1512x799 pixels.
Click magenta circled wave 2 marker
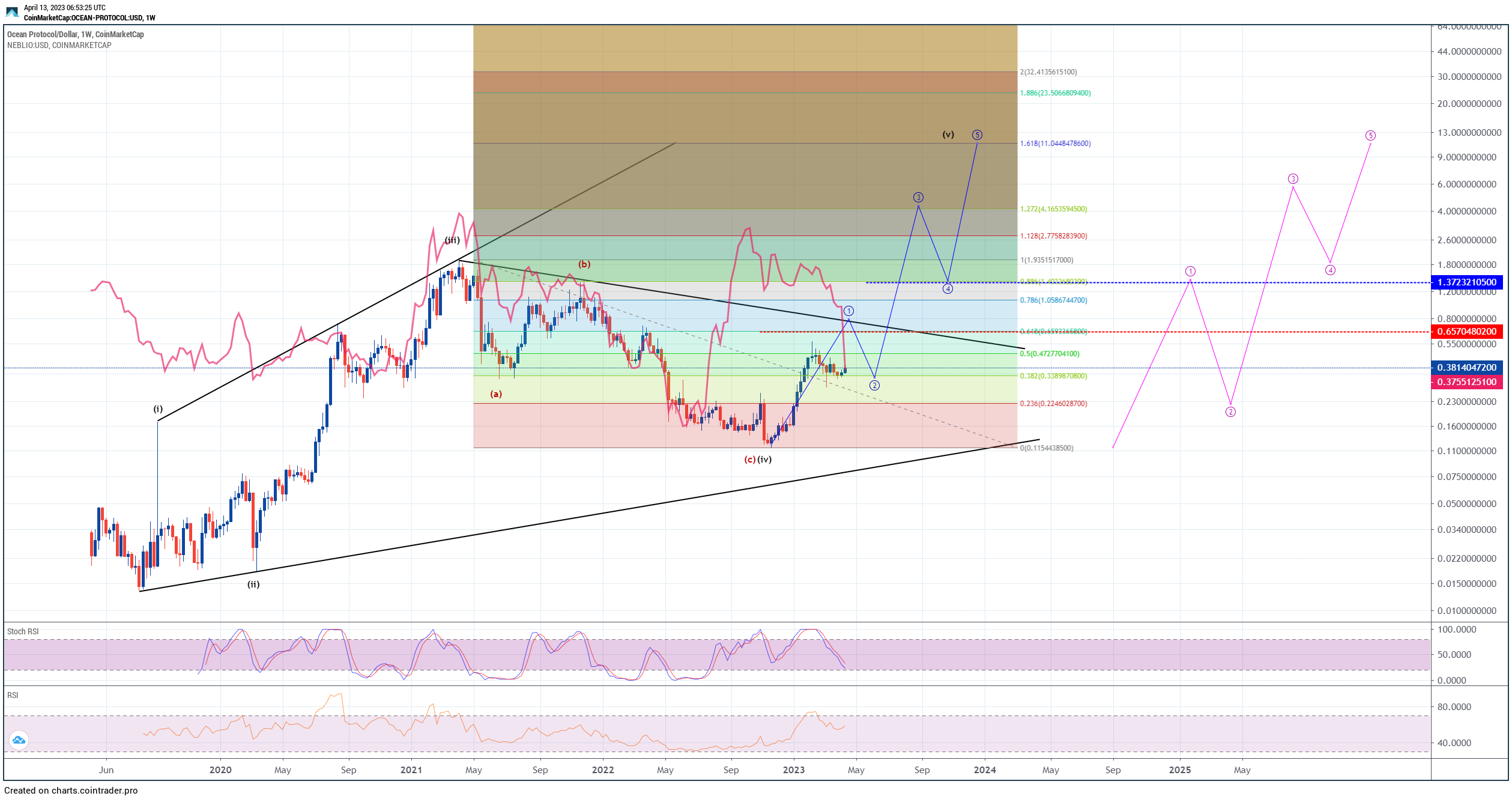1230,412
